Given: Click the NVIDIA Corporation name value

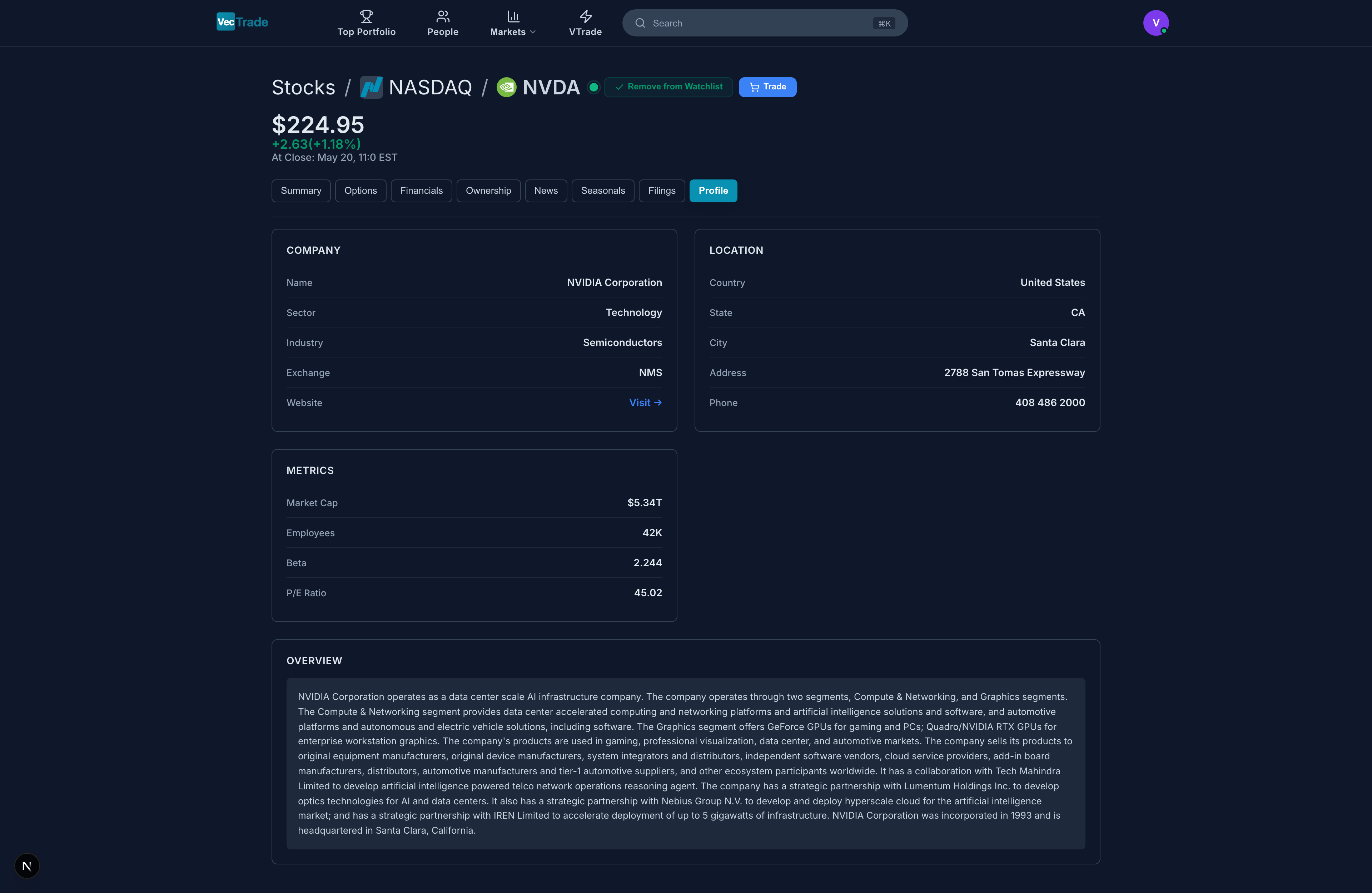Looking at the screenshot, I should point(615,283).
